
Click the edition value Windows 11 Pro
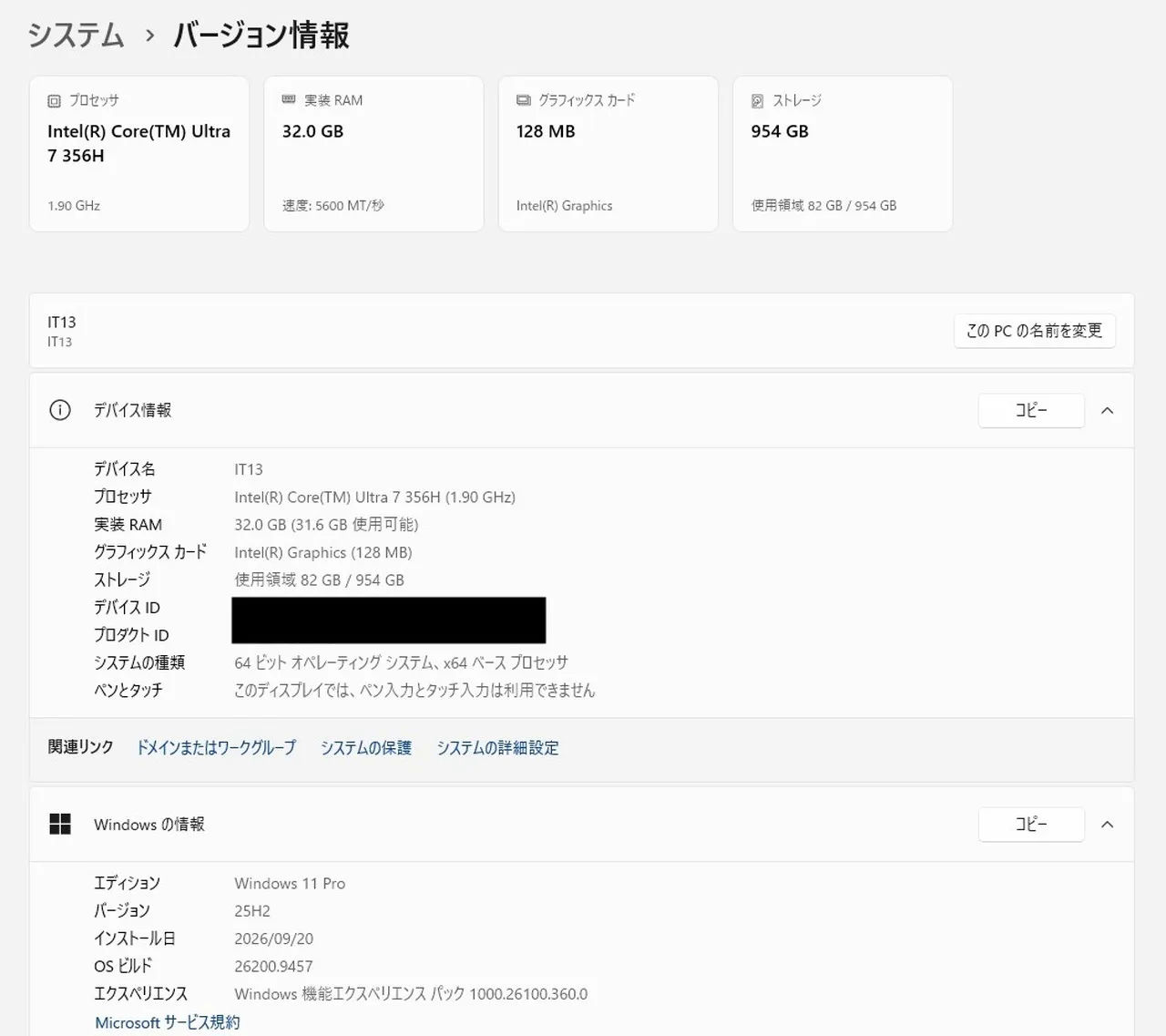point(290,884)
